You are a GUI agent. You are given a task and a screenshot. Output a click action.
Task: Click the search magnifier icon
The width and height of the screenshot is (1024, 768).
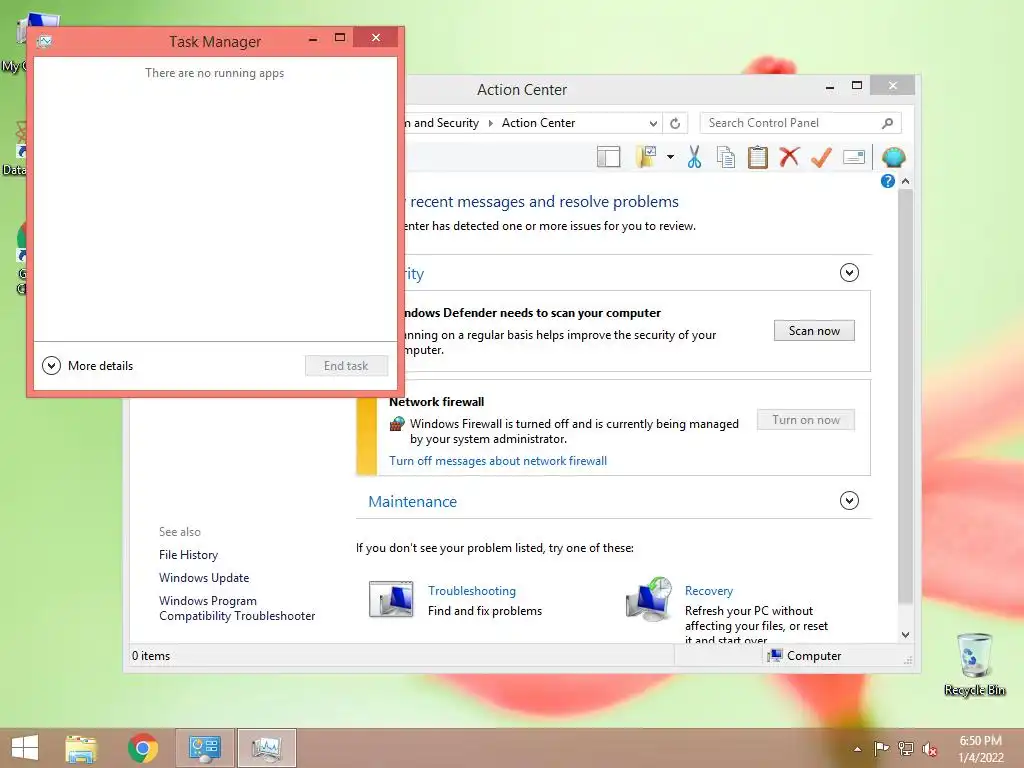click(x=888, y=123)
